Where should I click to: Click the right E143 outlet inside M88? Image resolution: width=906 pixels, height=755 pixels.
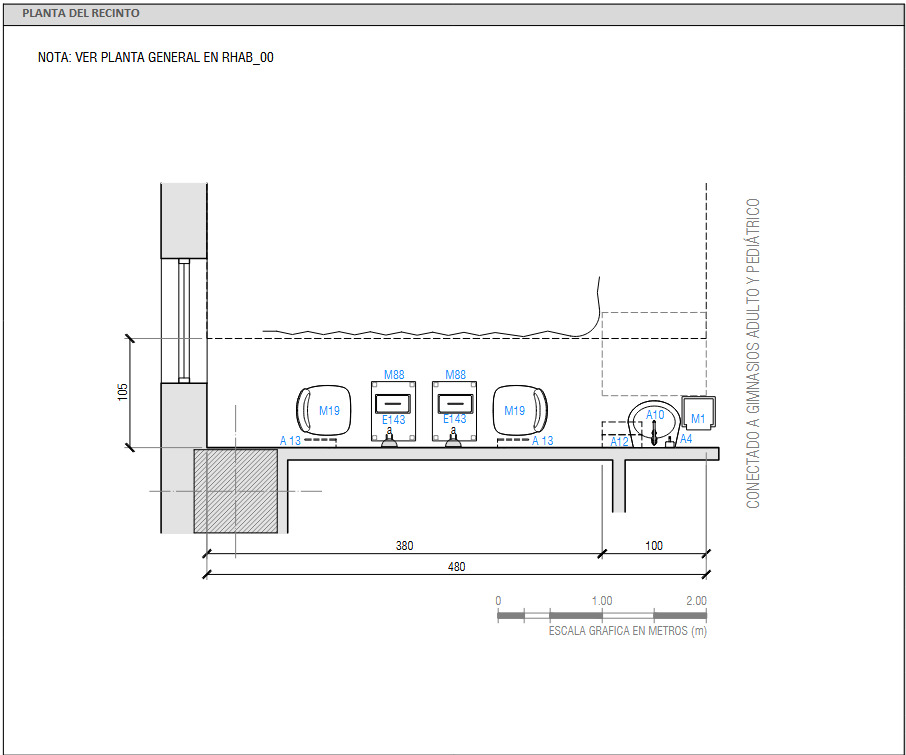pos(456,402)
